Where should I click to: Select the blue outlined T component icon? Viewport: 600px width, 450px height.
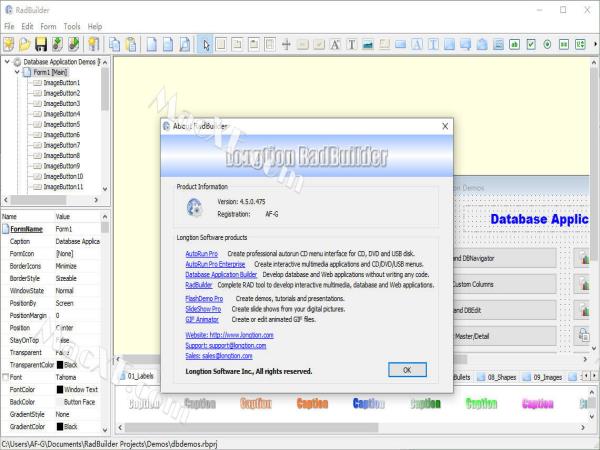433,44
